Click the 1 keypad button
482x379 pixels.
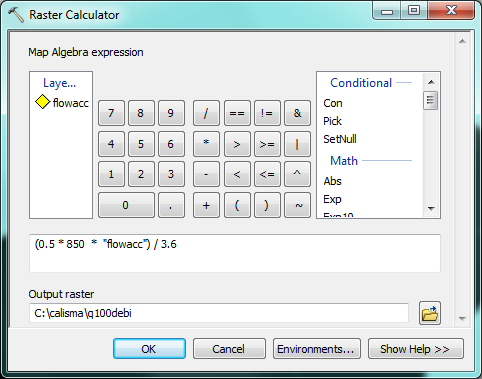click(111, 174)
